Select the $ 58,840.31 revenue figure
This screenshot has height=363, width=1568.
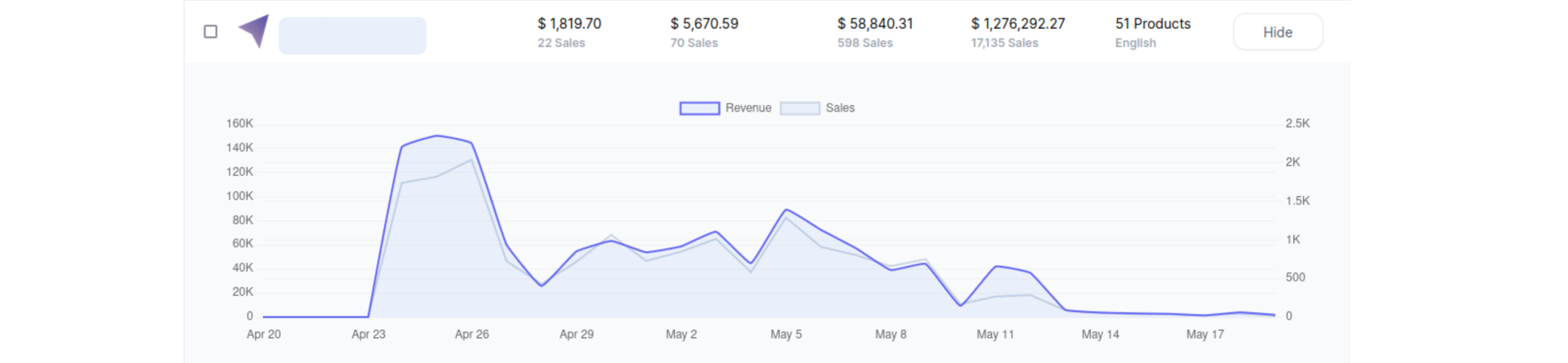[875, 24]
